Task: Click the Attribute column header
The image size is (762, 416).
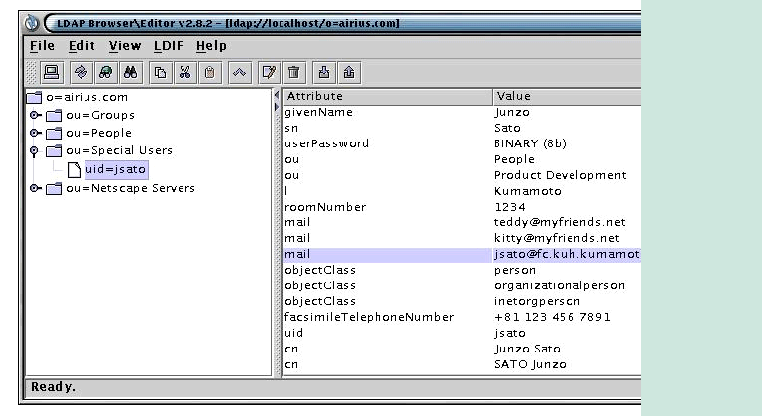Action: point(387,96)
